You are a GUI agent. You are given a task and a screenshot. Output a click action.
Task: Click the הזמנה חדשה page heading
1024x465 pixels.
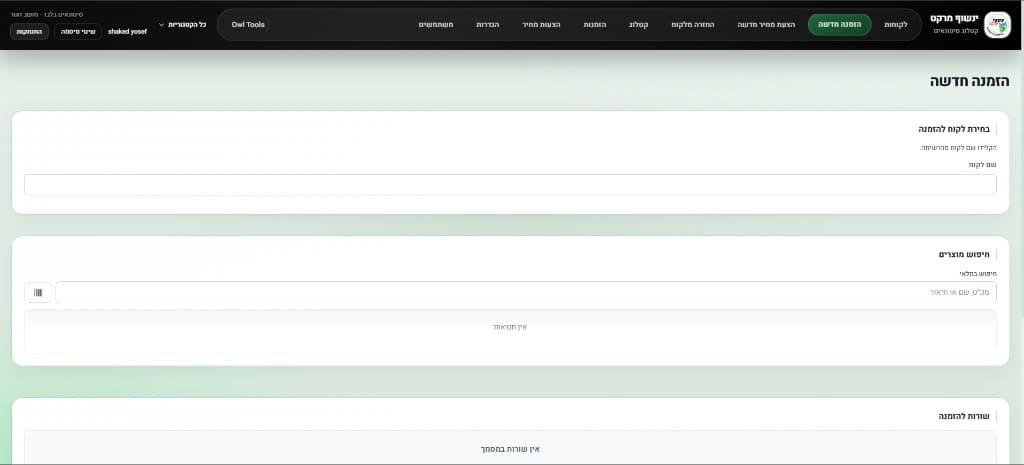click(x=970, y=81)
